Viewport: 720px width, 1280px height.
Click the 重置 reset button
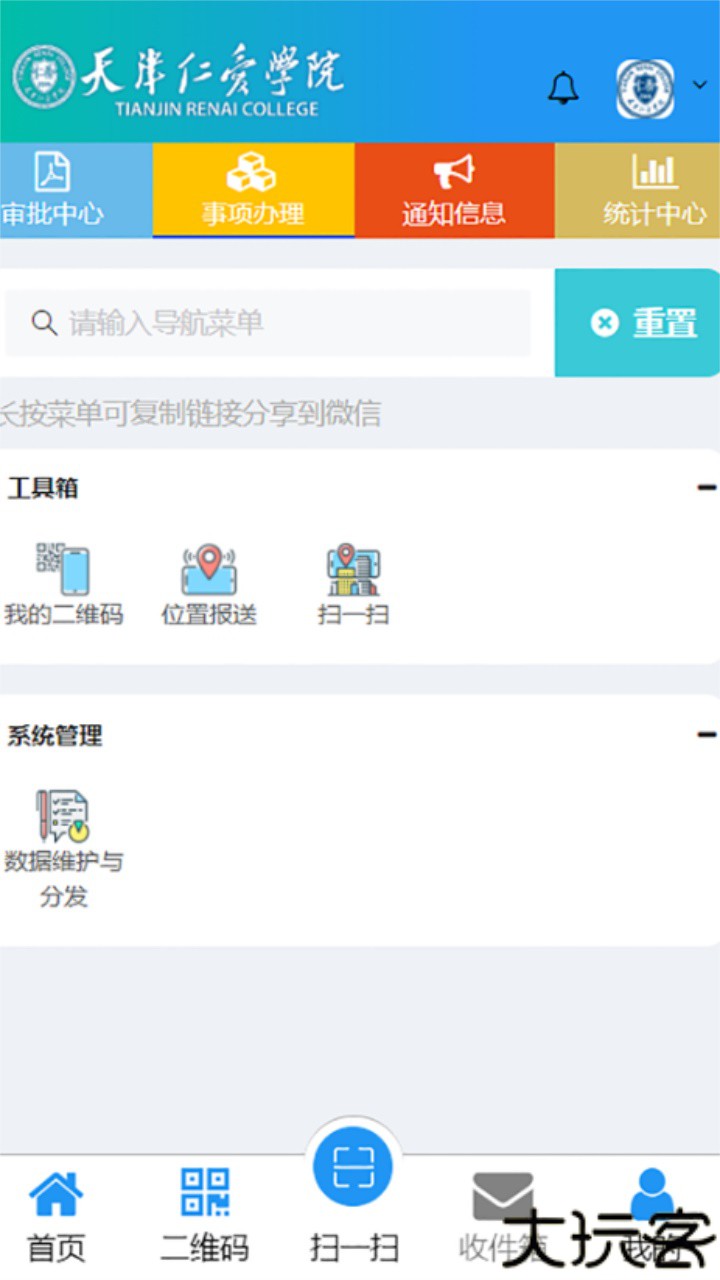click(637, 323)
